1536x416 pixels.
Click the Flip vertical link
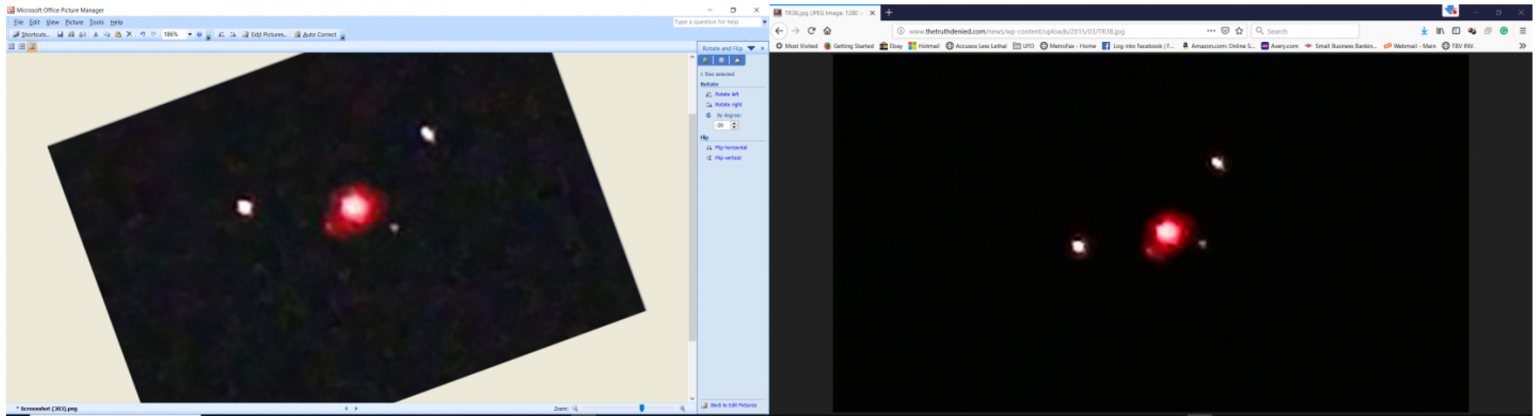pyautogui.click(x=728, y=158)
